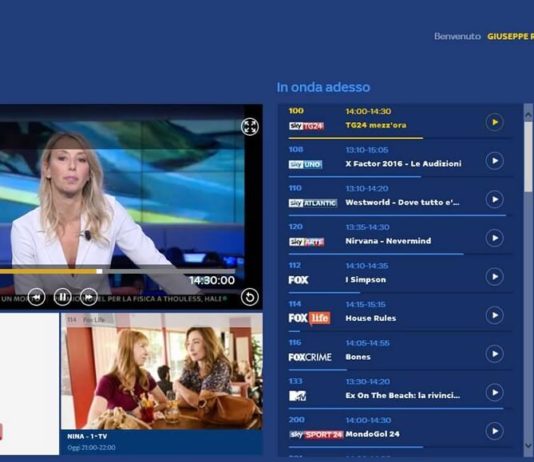Click the Sky Sport 24 channel logo
This screenshot has width=534, height=462.
pos(316,434)
